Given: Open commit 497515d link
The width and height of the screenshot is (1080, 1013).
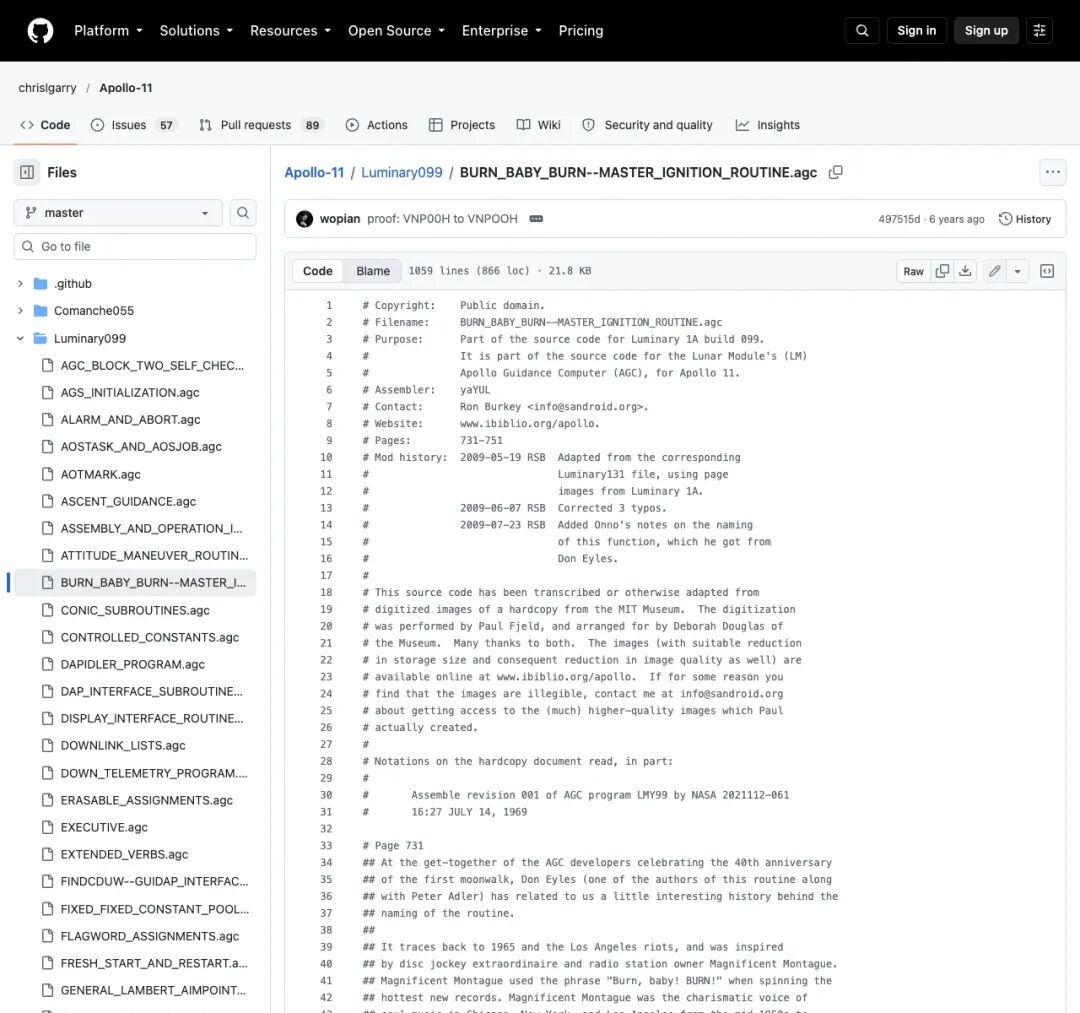Looking at the screenshot, I should 899,219.
